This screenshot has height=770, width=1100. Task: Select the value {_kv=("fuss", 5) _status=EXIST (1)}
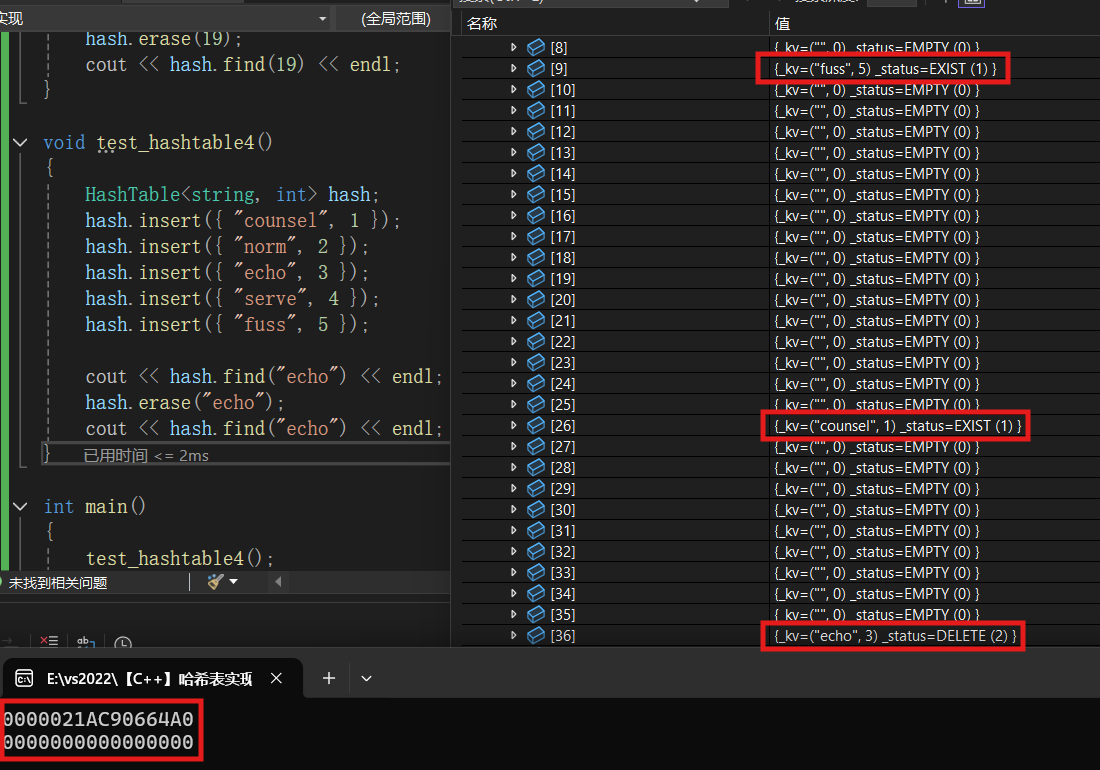[x=885, y=69]
